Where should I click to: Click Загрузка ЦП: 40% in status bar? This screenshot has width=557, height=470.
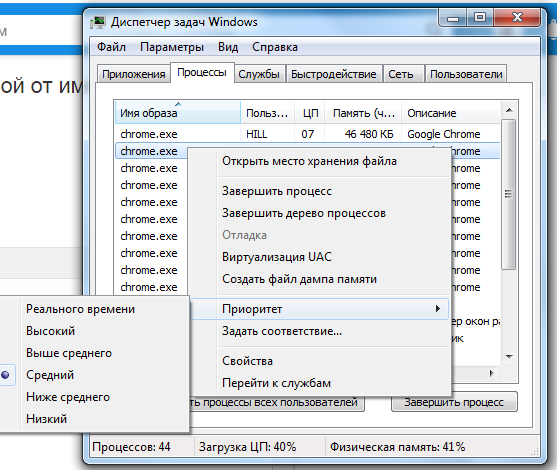248,447
